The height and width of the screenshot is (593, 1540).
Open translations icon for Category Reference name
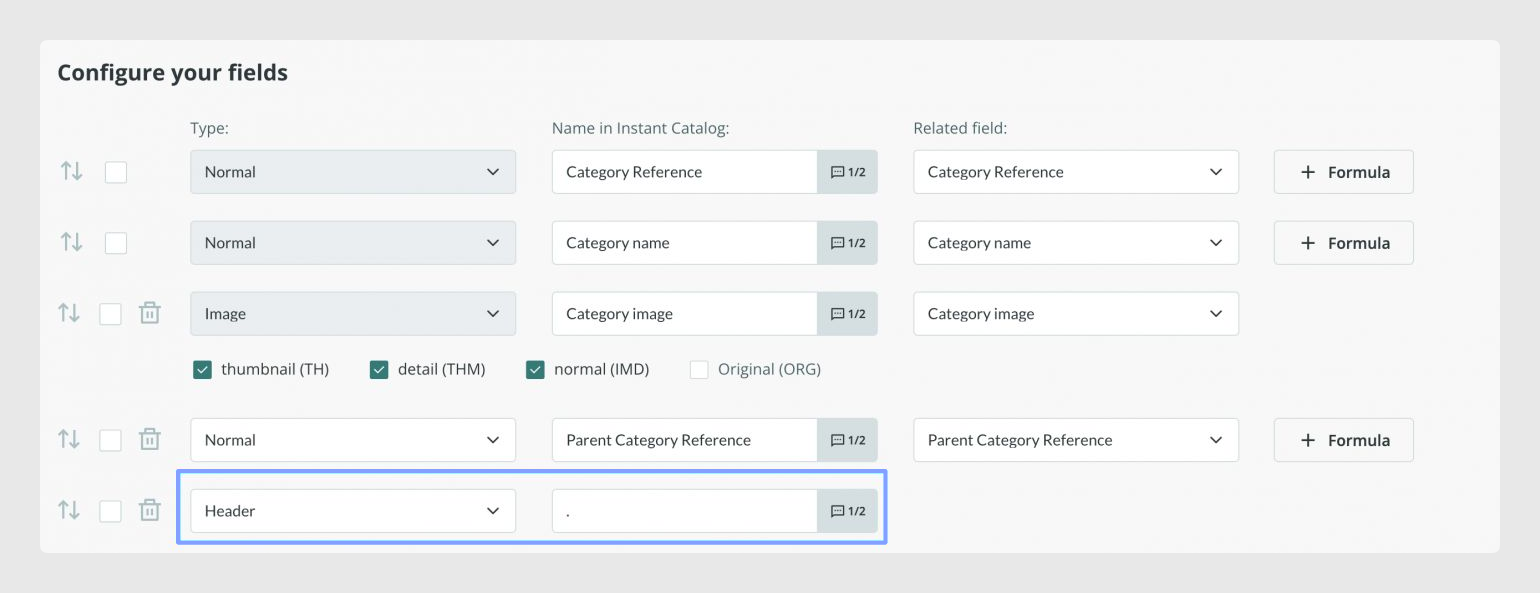847,172
